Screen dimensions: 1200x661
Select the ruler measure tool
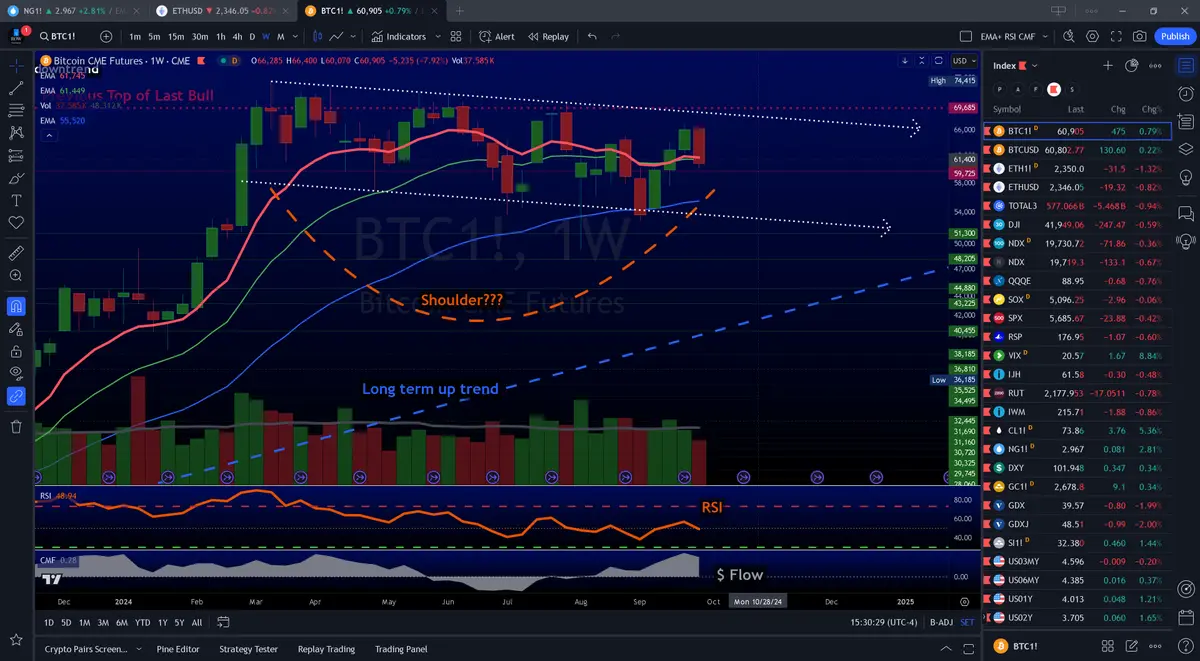pos(16,252)
